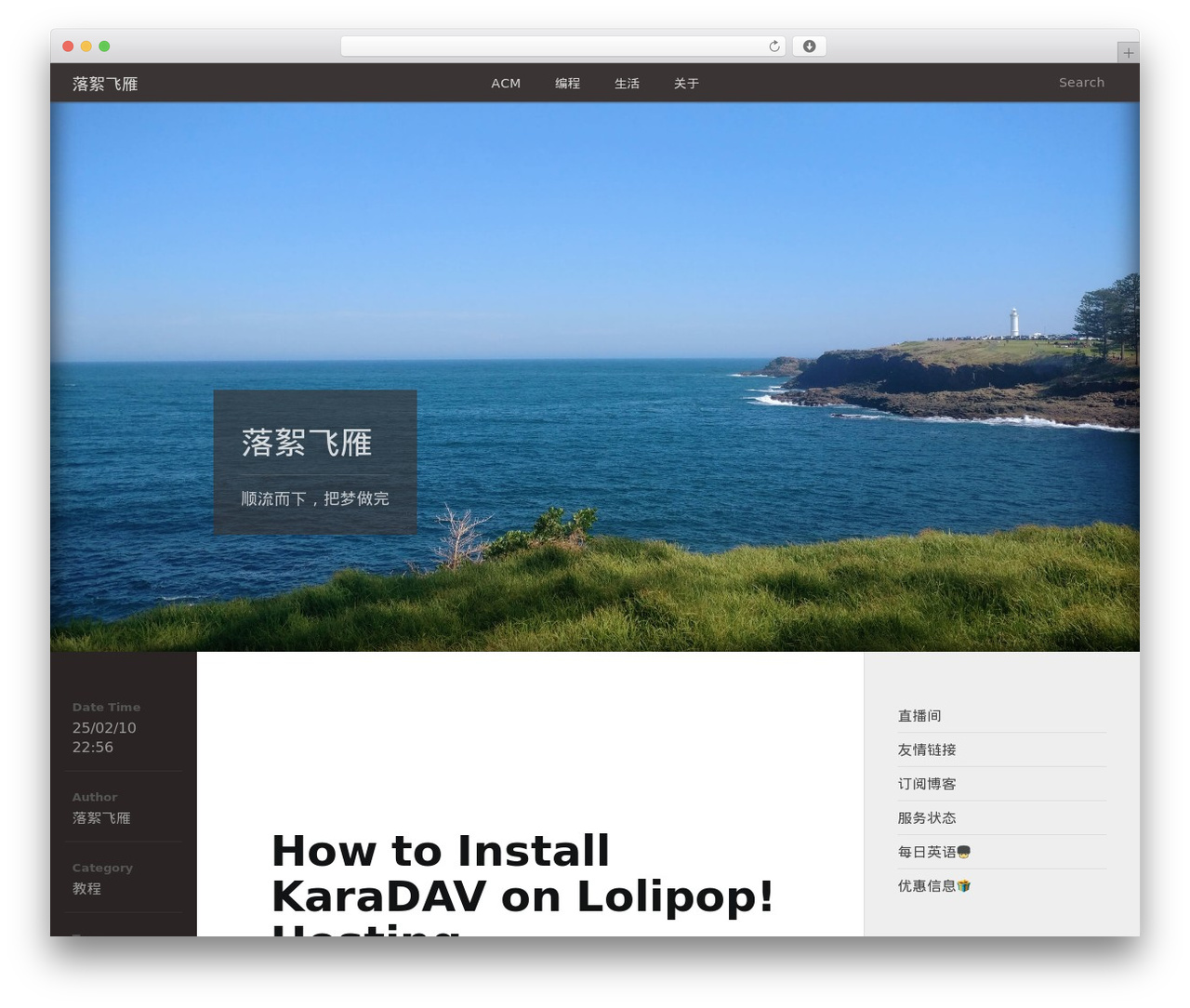1190x1008 pixels.
Task: Open the 直播间 sidebar link
Action: point(919,716)
